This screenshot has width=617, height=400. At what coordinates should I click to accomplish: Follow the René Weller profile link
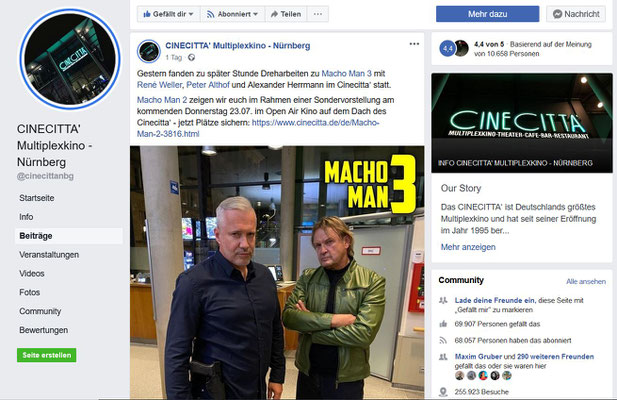(159, 85)
